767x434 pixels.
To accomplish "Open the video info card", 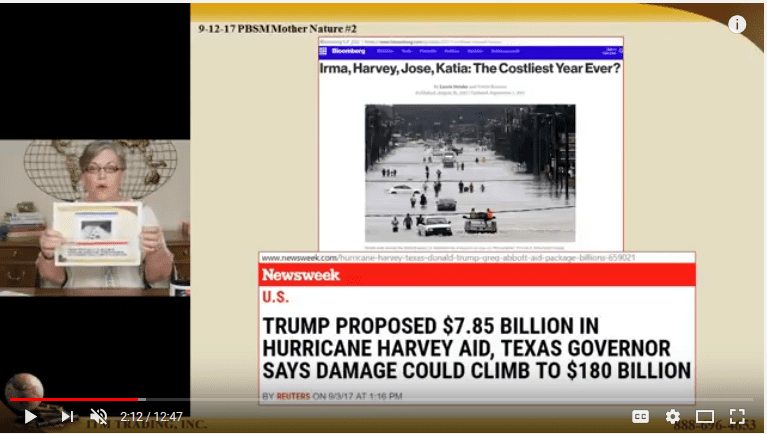I will click(x=737, y=24).
